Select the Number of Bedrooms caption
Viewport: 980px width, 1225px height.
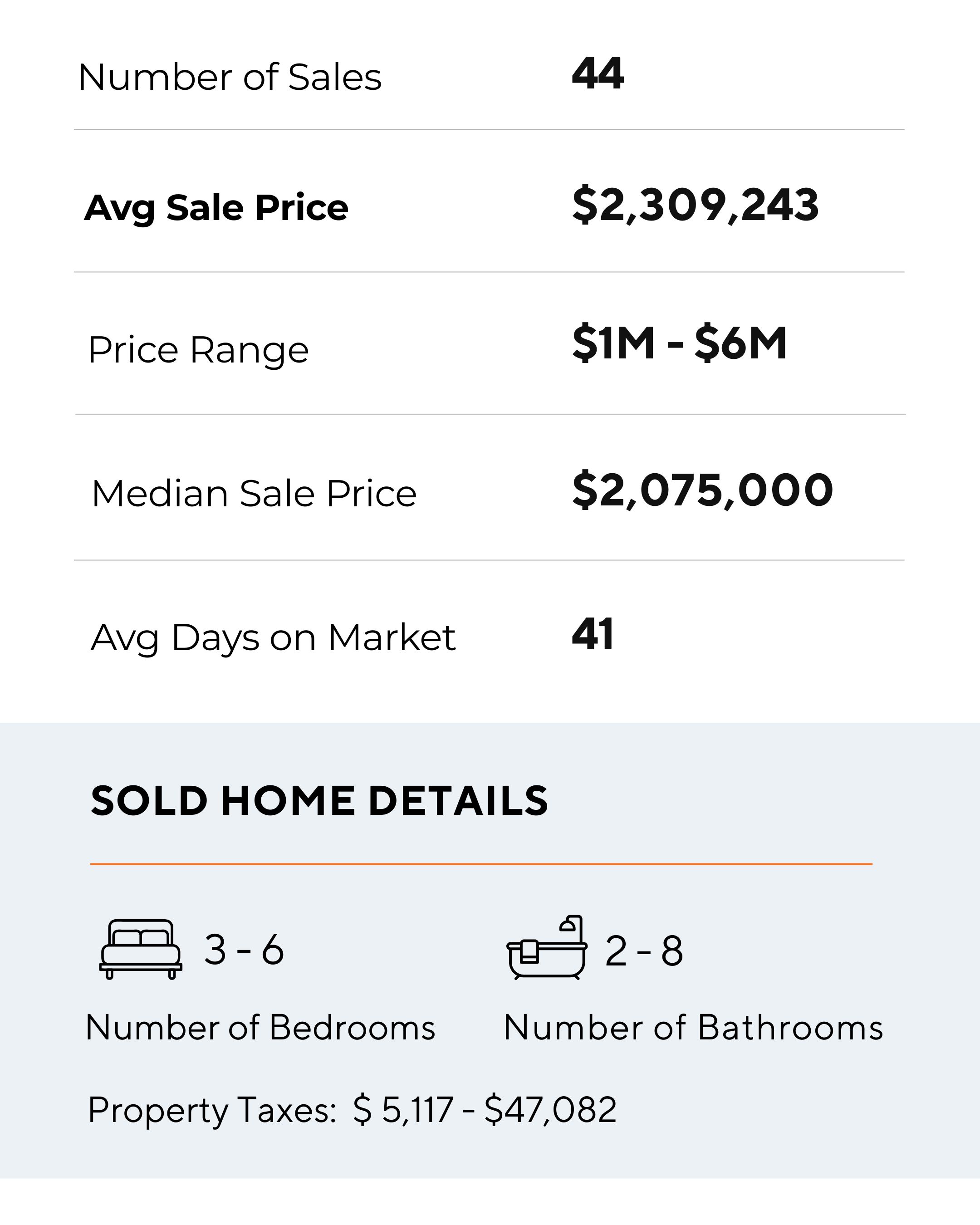pyautogui.click(x=260, y=1028)
